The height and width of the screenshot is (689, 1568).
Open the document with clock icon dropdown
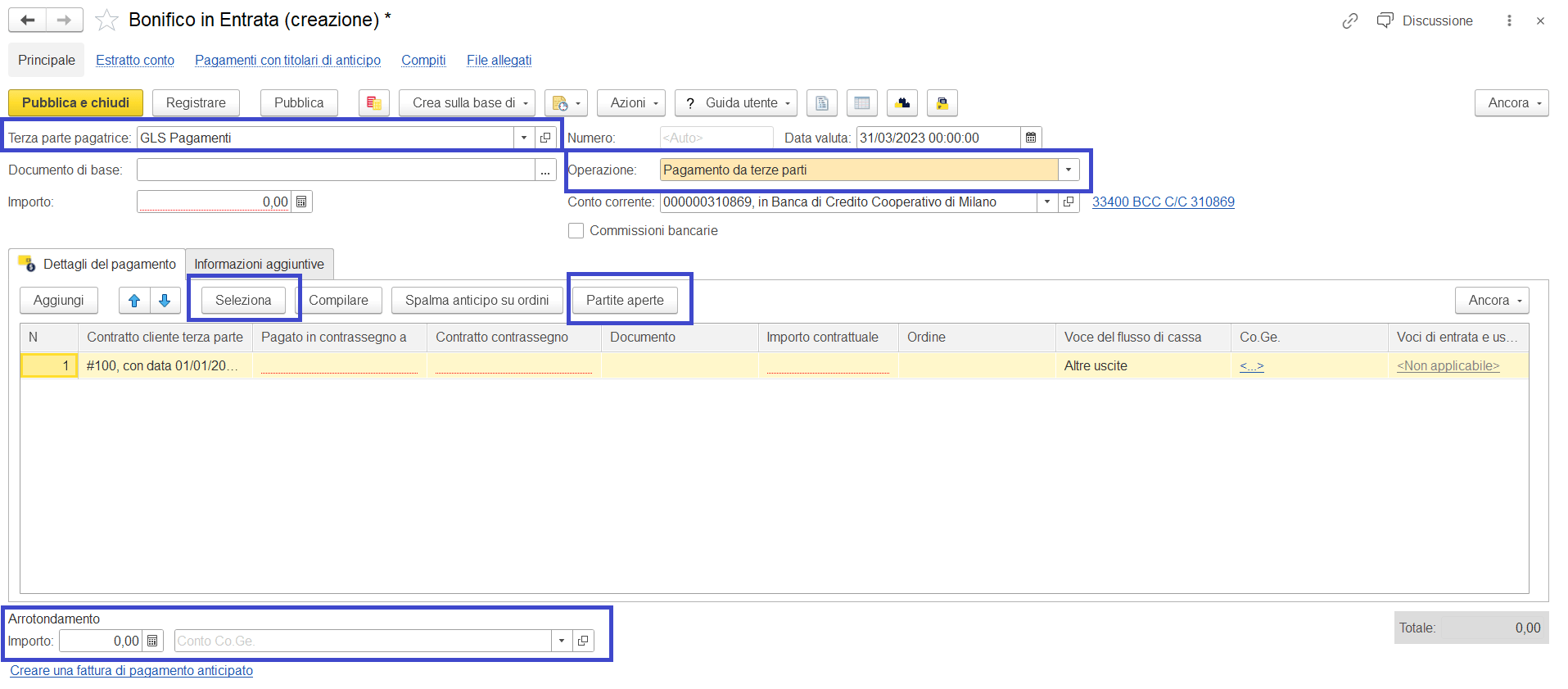(566, 103)
